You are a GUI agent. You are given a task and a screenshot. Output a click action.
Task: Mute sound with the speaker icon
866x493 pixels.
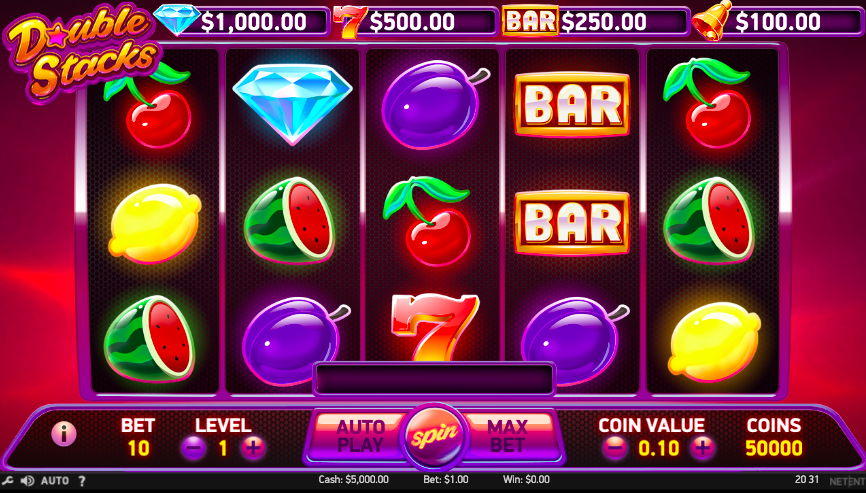(x=27, y=481)
